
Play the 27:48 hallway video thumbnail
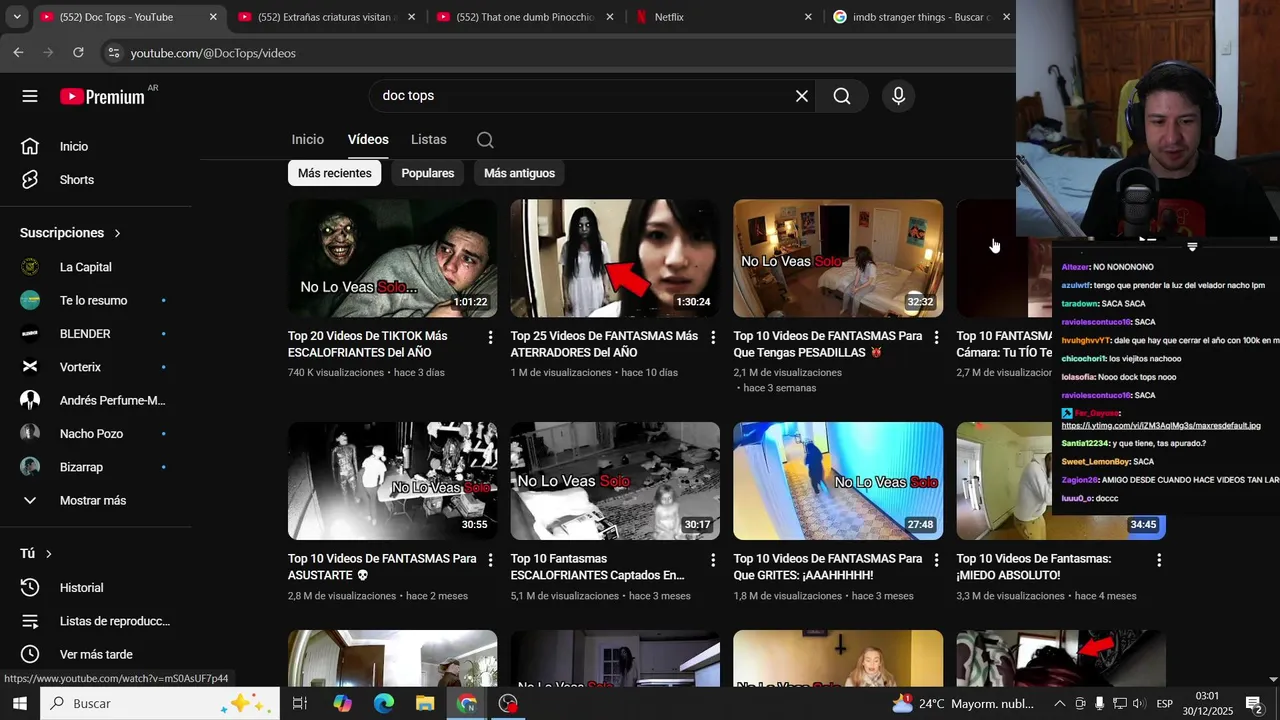tap(838, 481)
